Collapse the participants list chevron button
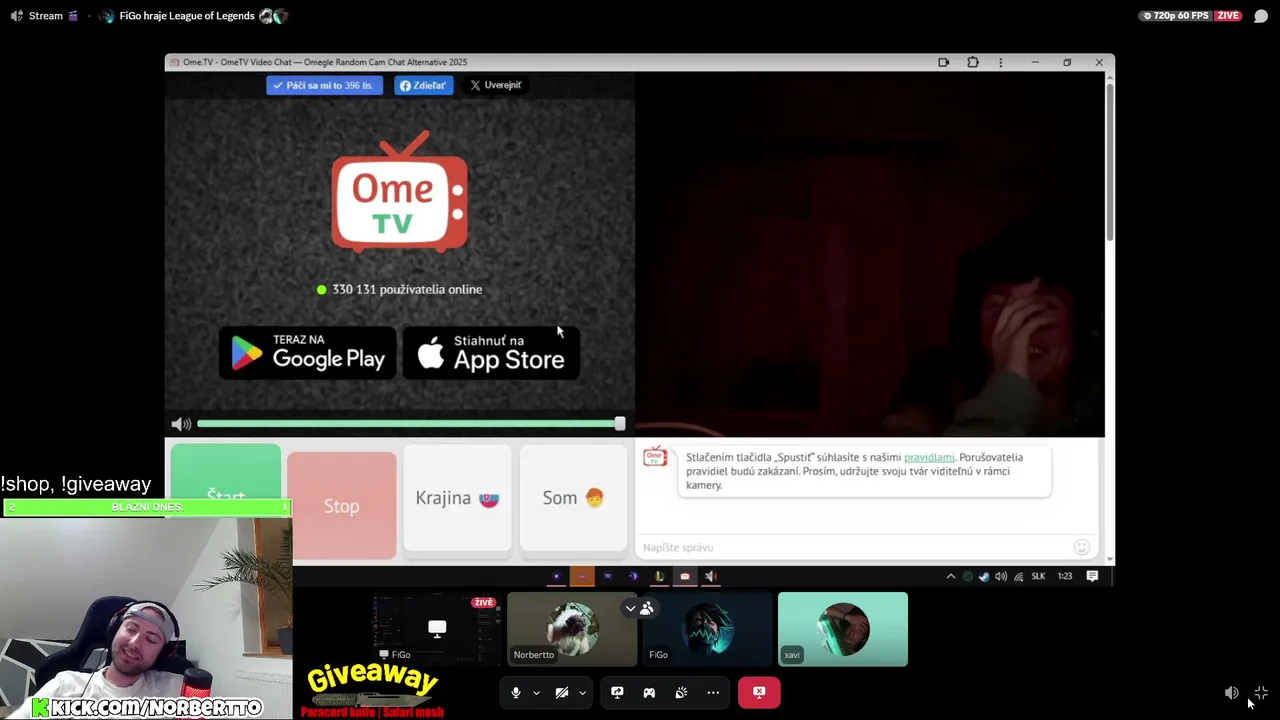Screen dimensions: 1280x720 coord(630,608)
